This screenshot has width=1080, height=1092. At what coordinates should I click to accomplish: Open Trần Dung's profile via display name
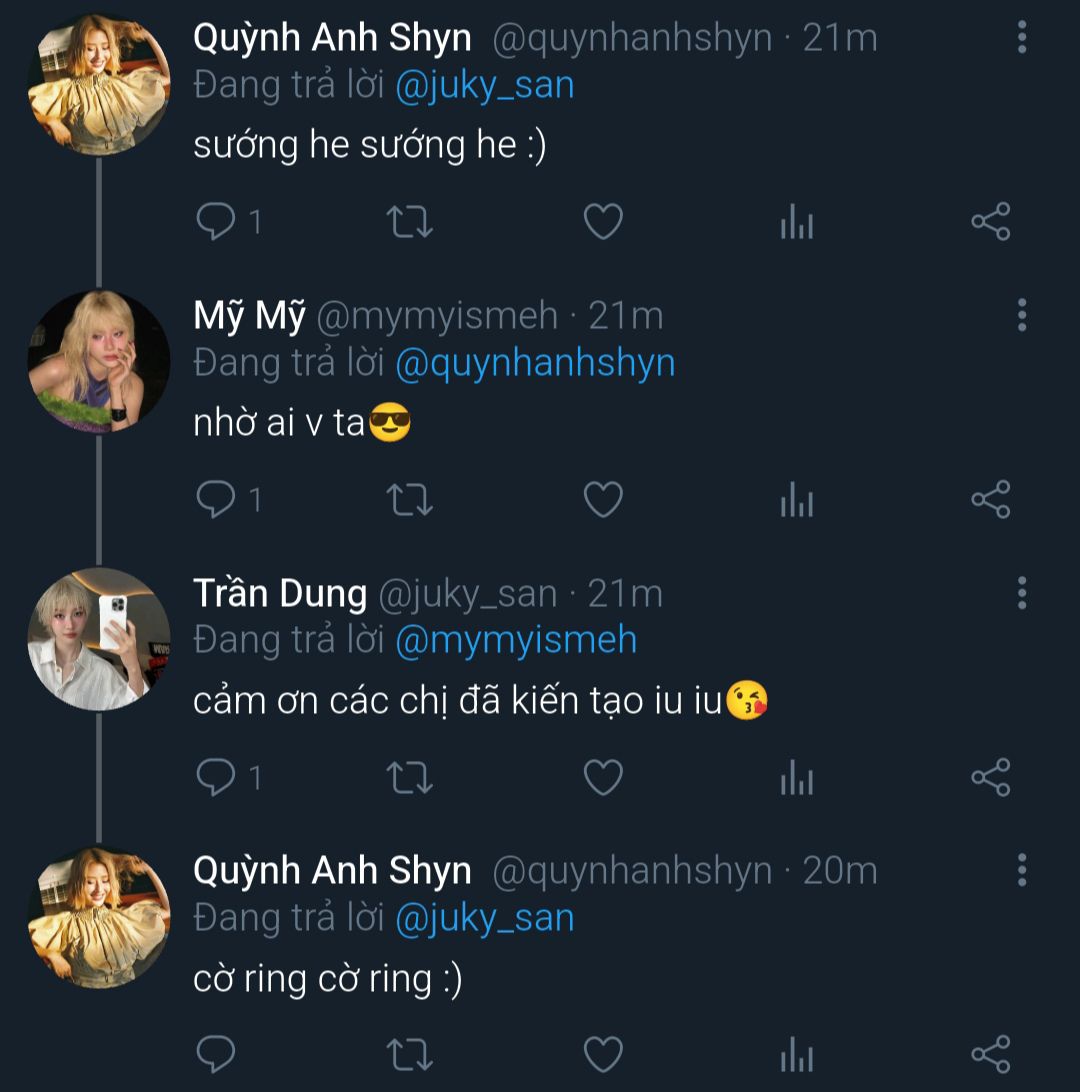click(x=280, y=594)
